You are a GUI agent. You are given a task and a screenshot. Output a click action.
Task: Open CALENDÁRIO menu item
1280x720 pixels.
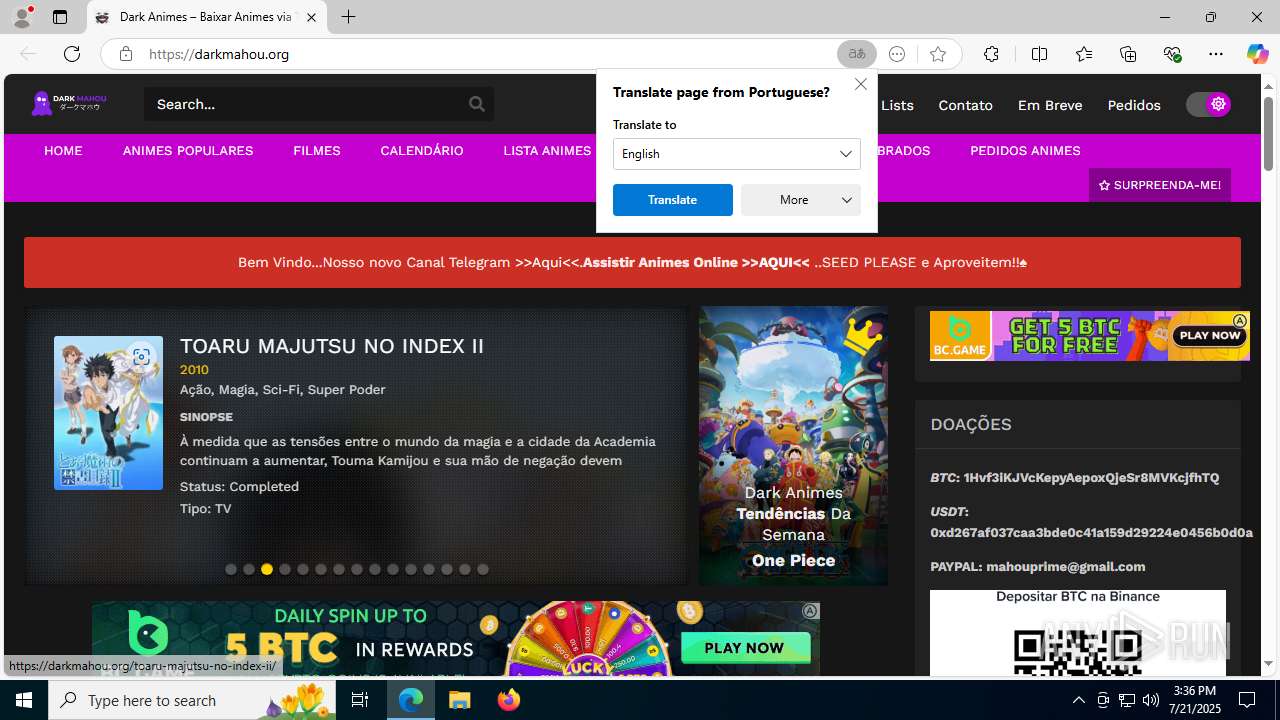[x=422, y=151]
